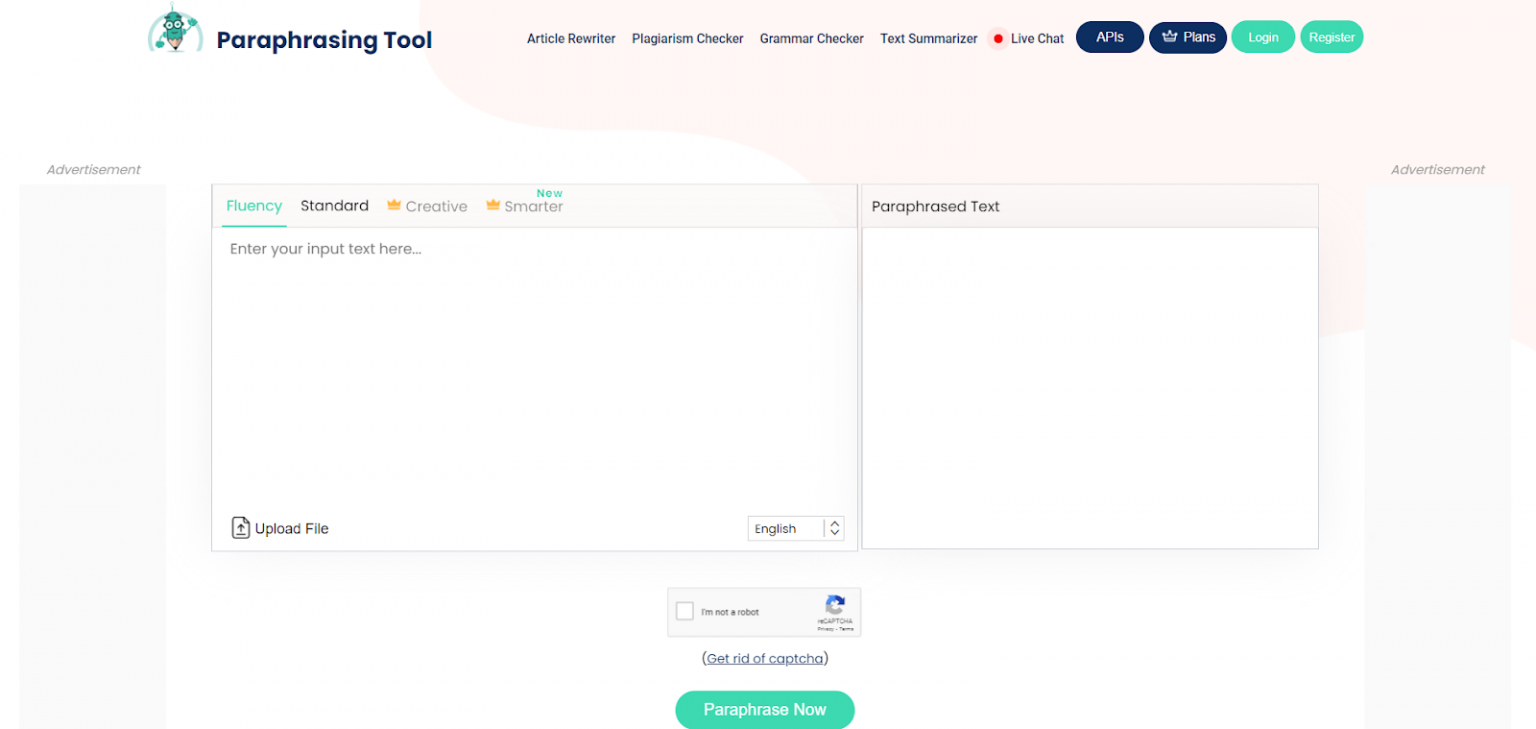This screenshot has width=1536, height=729.
Task: Click the Login button
Action: (1262, 36)
